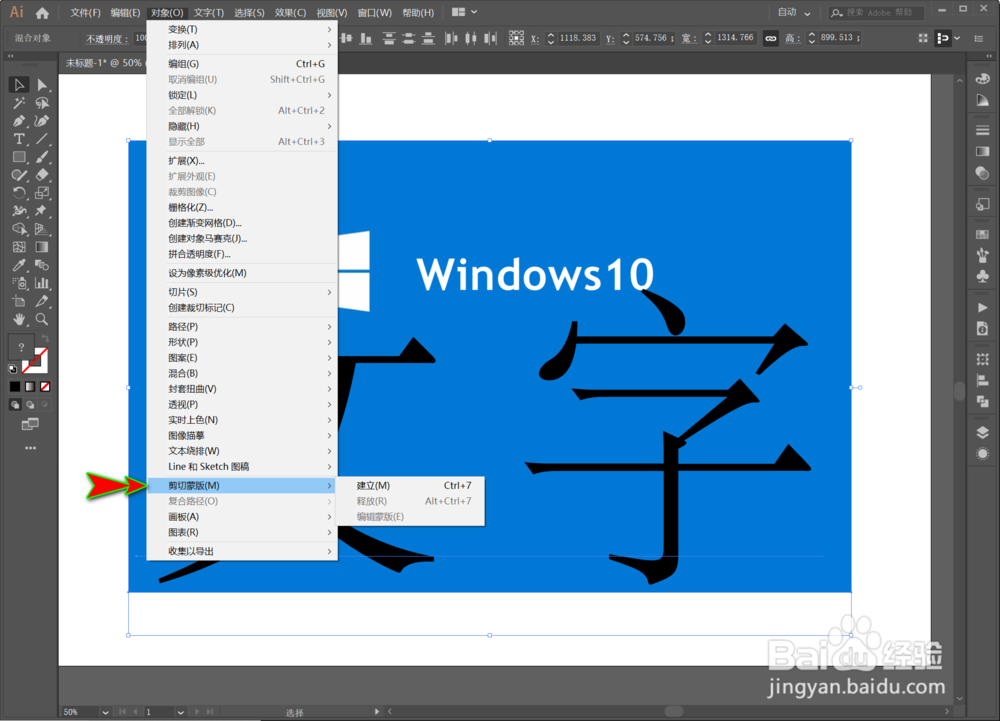Open the 效果(C) menu
The image size is (1000, 721).
tap(291, 13)
